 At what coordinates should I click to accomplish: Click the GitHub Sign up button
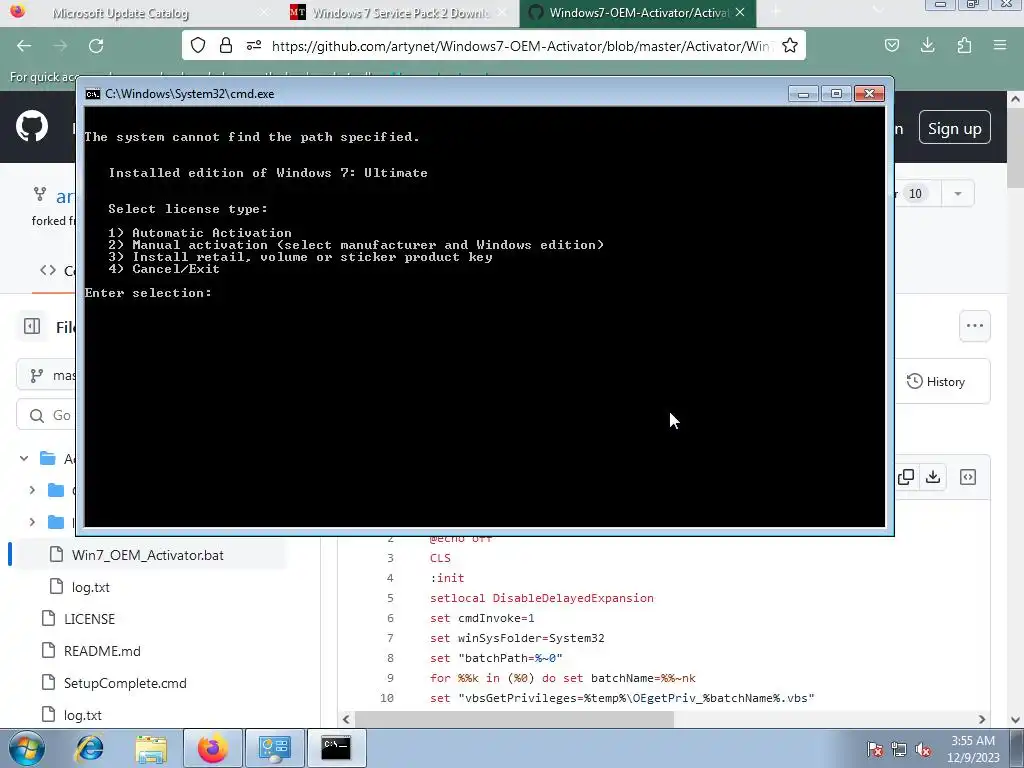954,128
